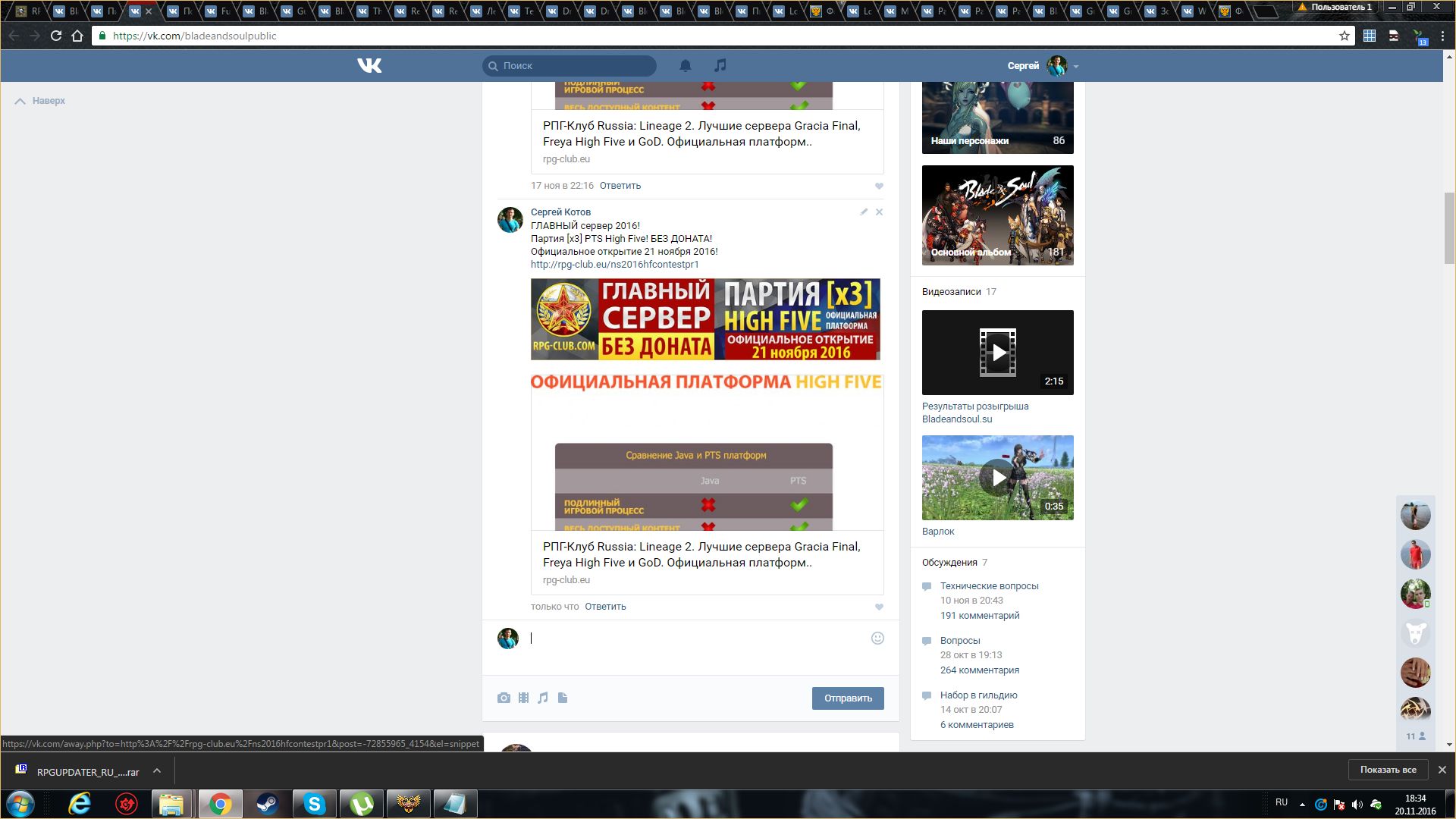
Task: Expand the RPGUPDATER download options arrow
Action: tap(157, 771)
